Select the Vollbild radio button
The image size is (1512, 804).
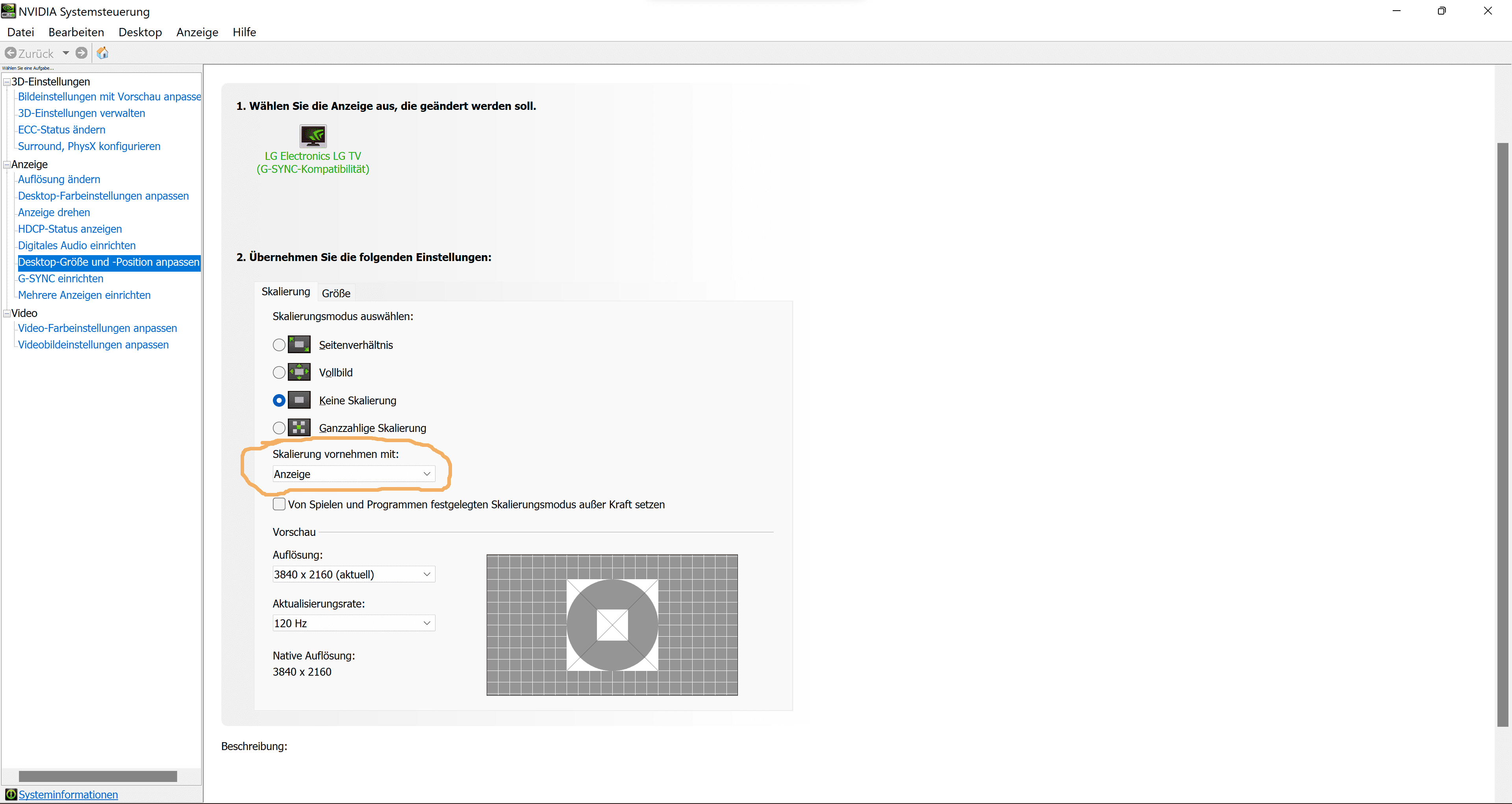[x=280, y=372]
